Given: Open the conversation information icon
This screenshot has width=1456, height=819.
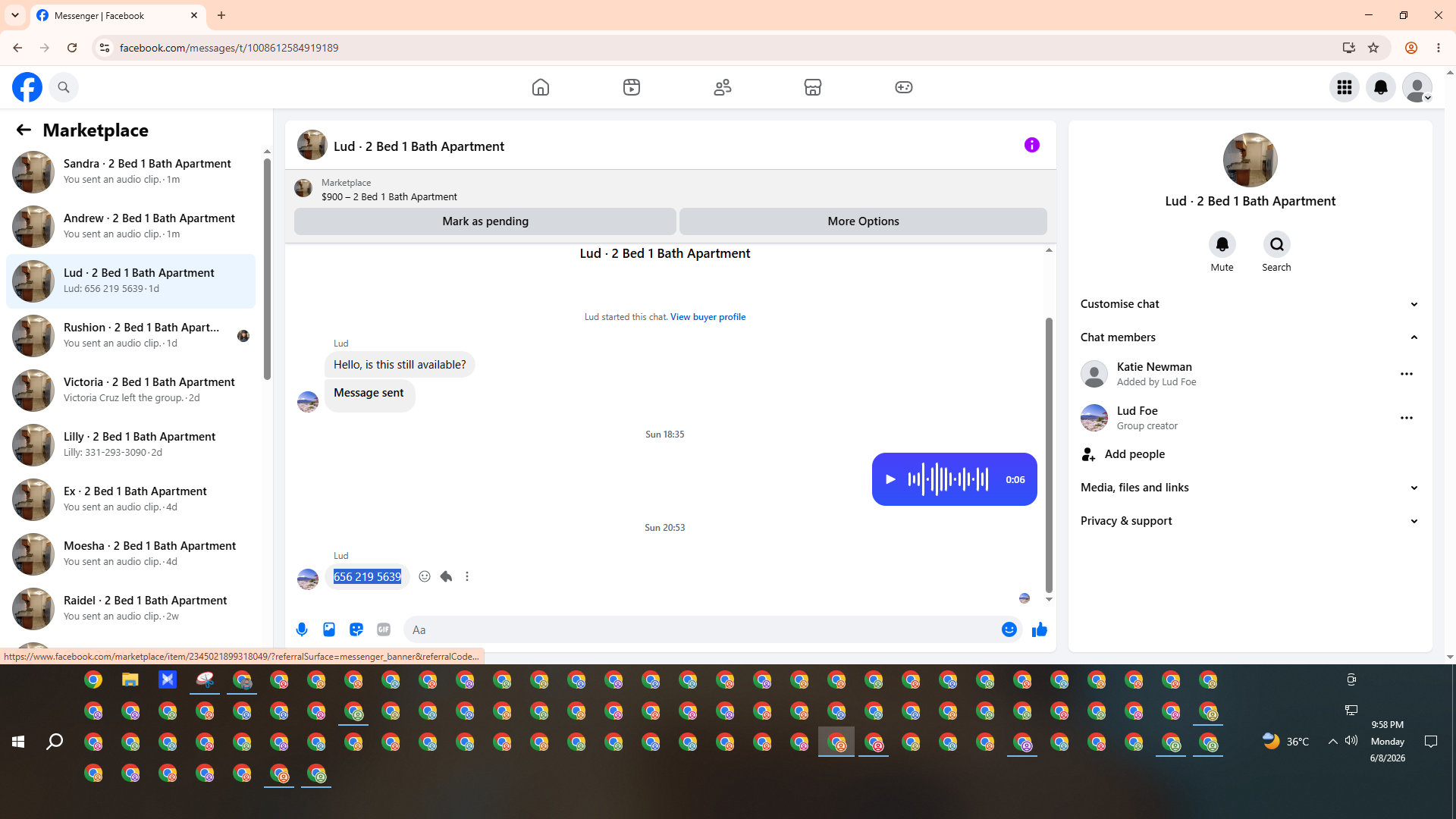Looking at the screenshot, I should [x=1032, y=145].
